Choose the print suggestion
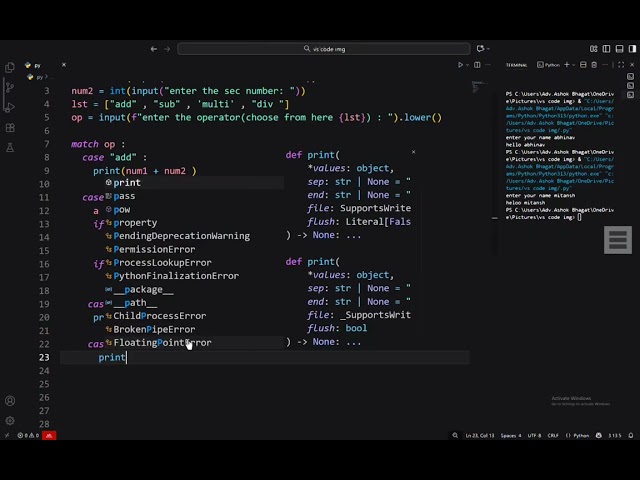 (194, 182)
